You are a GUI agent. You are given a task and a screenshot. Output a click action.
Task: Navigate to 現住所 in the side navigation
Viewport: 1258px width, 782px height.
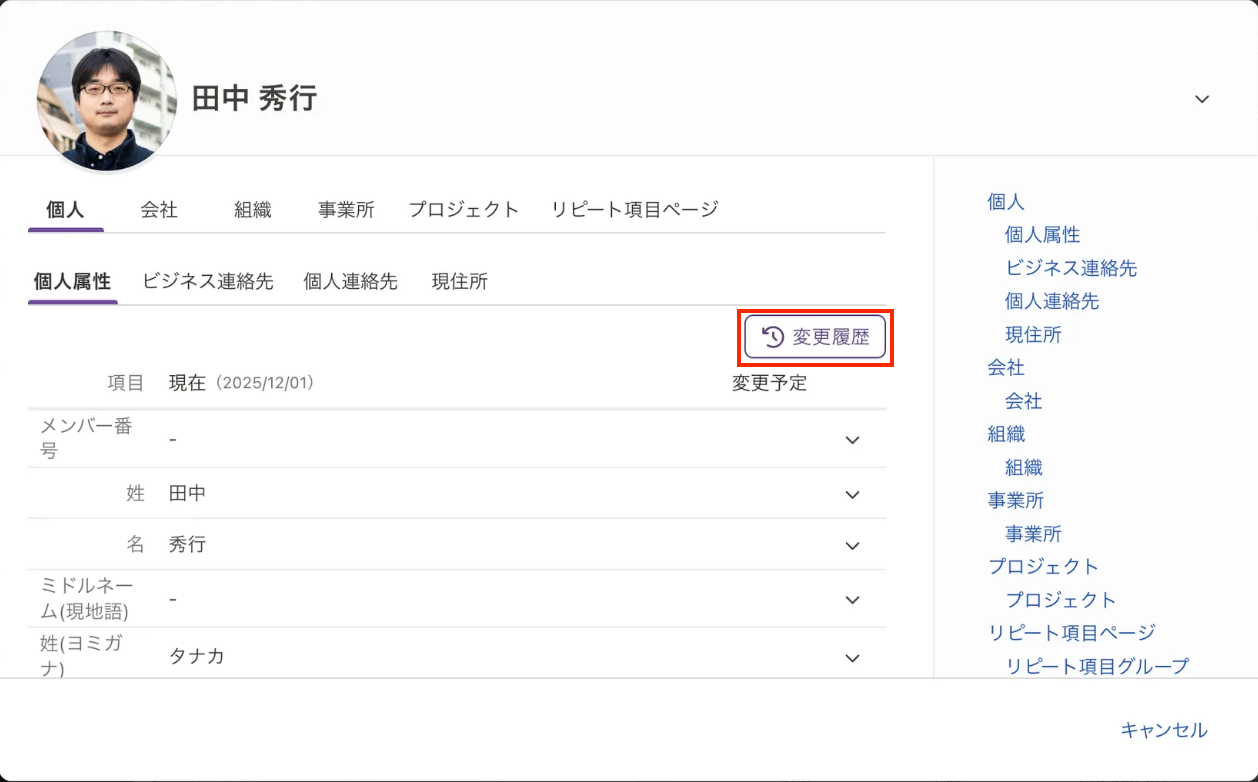coord(1033,335)
